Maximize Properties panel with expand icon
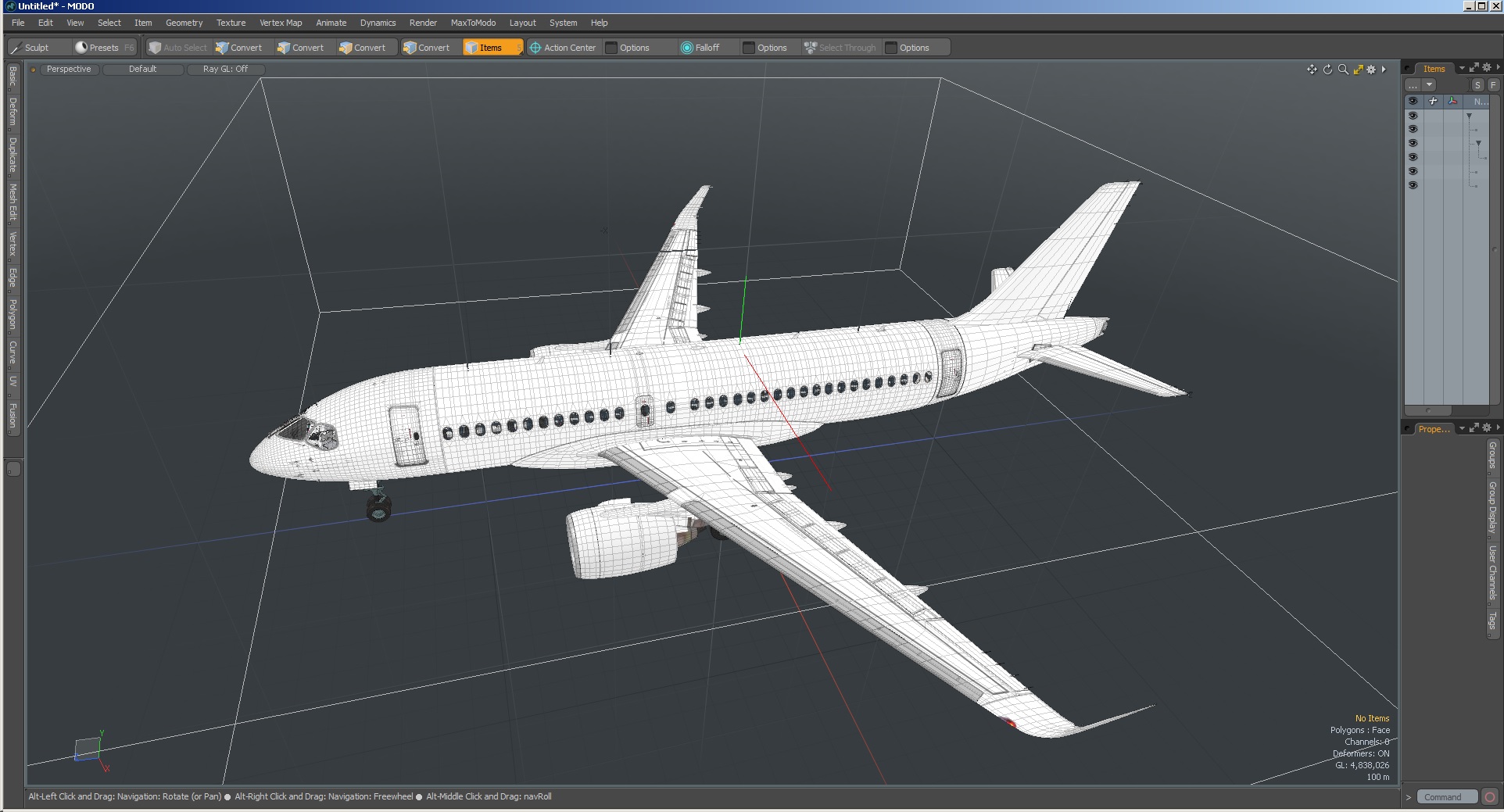This screenshot has height=812, width=1504. pos(1474,427)
